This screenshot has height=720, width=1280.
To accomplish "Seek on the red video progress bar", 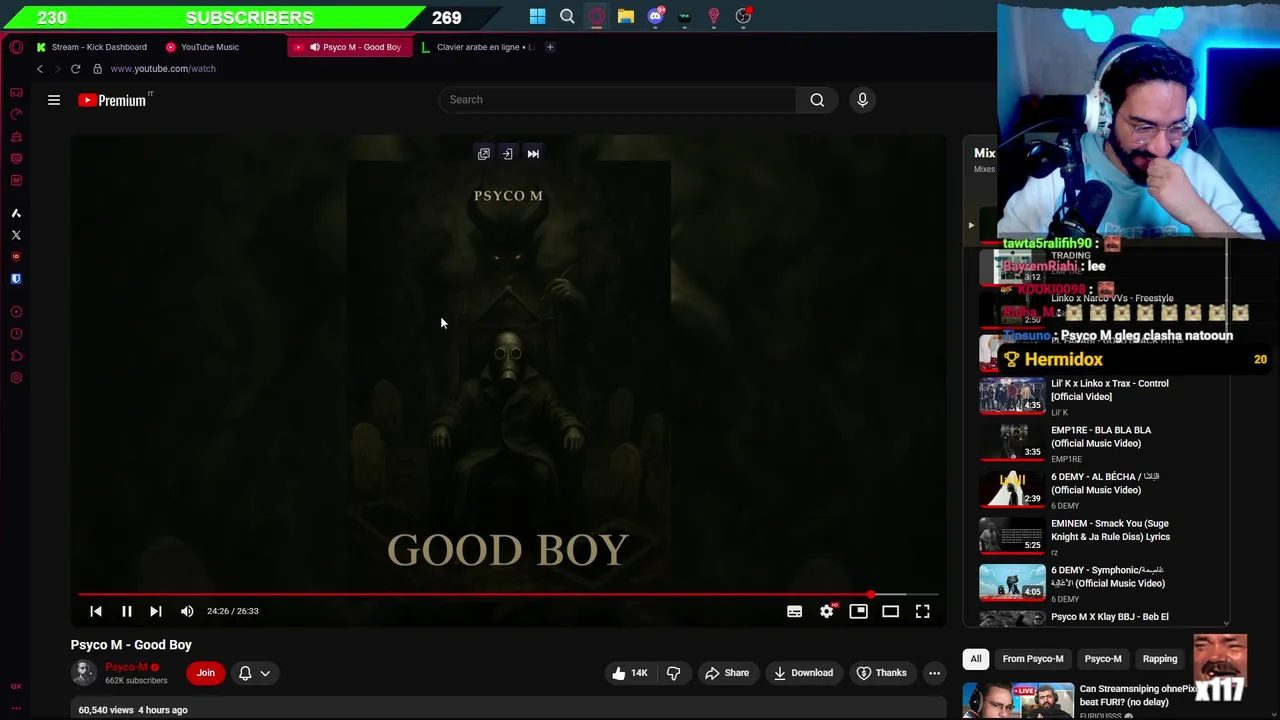I will point(508,595).
